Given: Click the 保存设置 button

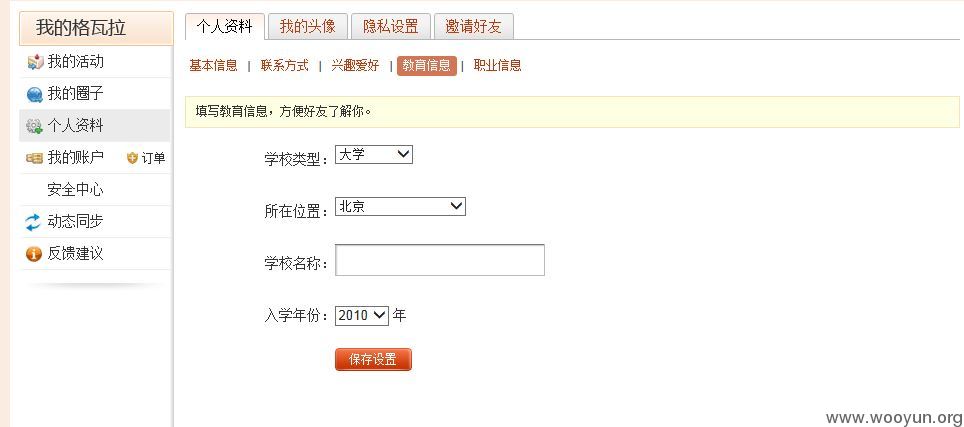Looking at the screenshot, I should (373, 360).
